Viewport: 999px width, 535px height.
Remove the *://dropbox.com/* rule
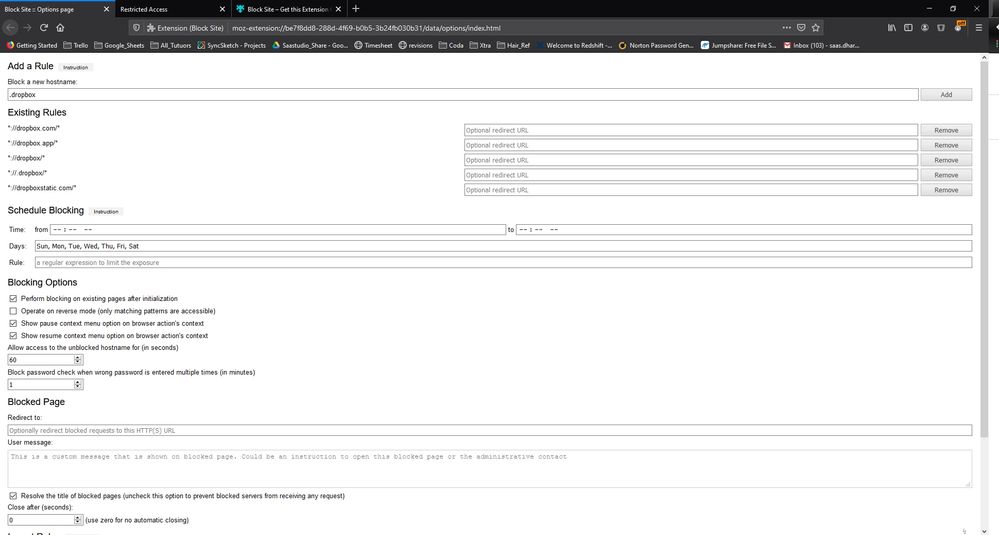[946, 130]
